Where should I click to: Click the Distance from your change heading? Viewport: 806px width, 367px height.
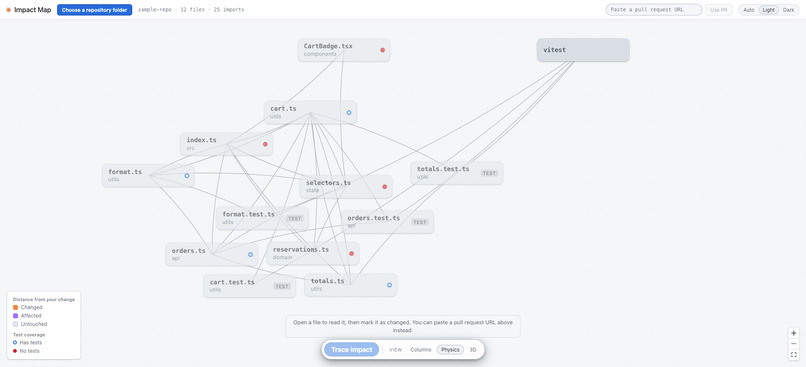tap(44, 299)
